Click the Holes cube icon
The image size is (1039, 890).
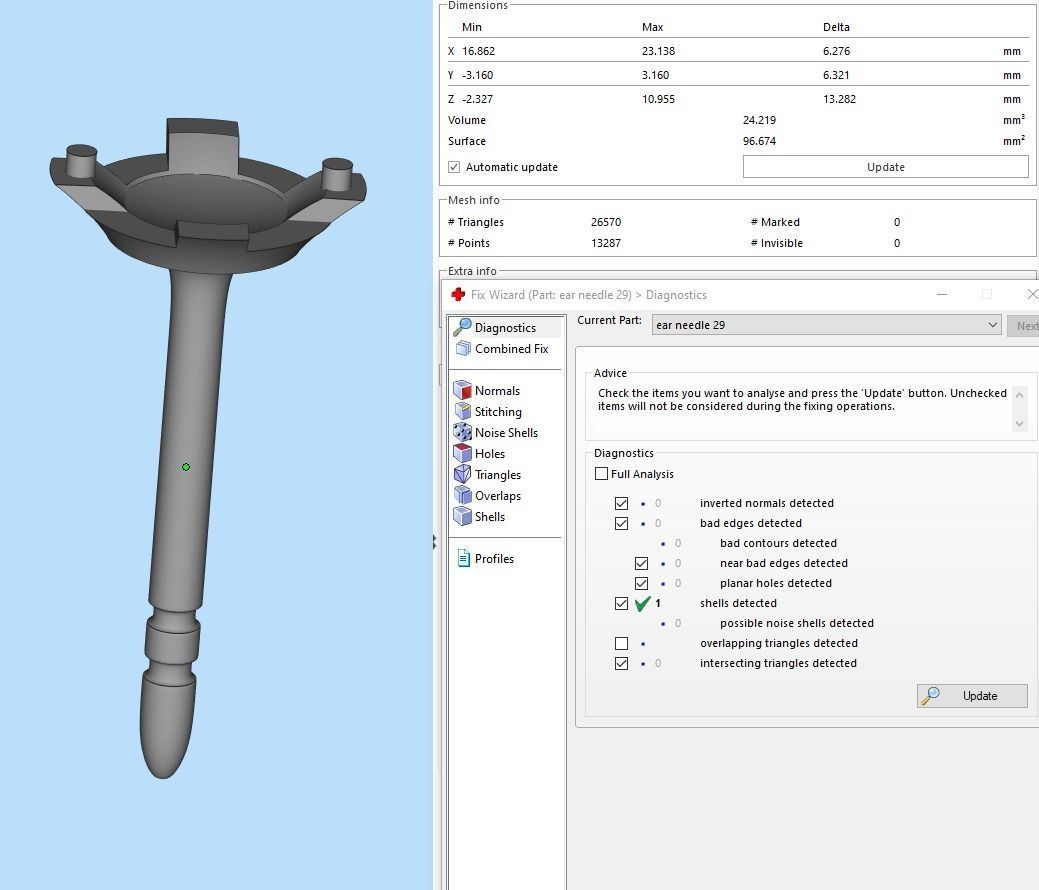coord(462,453)
